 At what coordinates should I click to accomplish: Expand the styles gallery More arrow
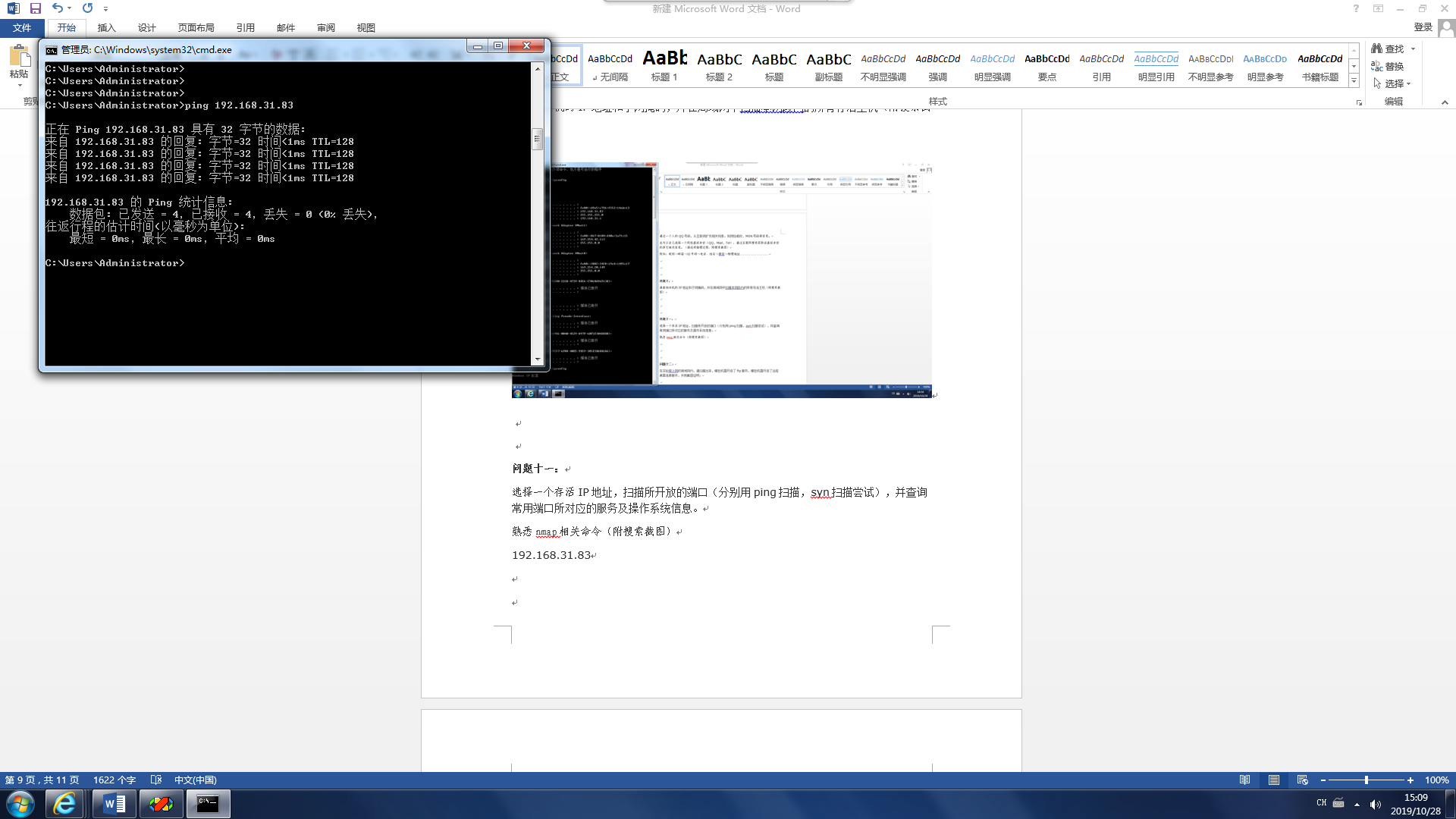click(x=1354, y=80)
